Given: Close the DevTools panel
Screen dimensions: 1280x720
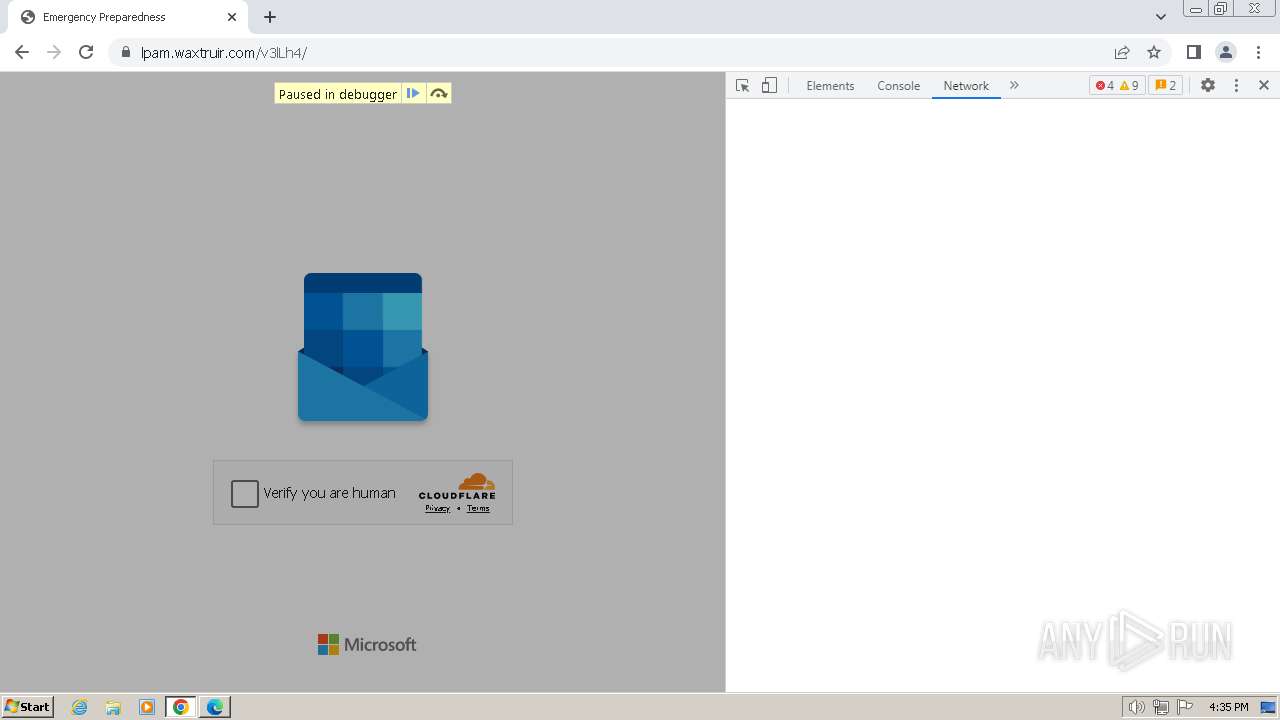Looking at the screenshot, I should coord(1264,86).
